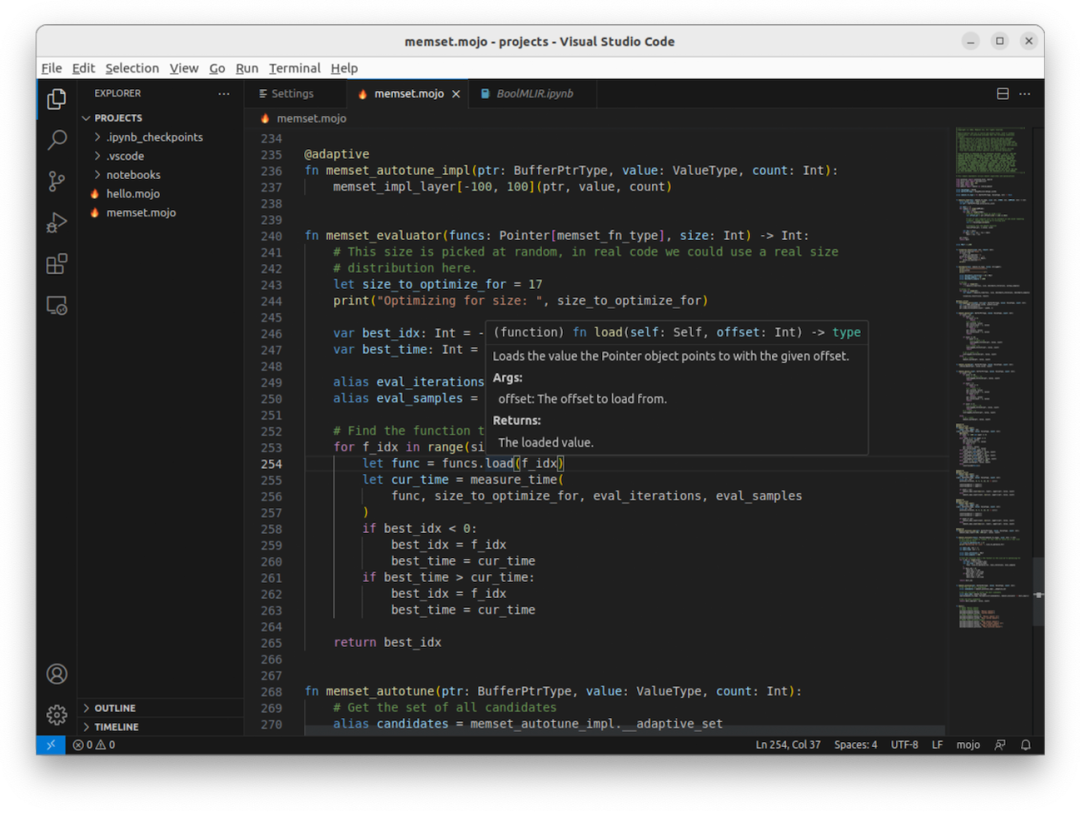Open the Run and Debug view
Screen dimensions: 1080x817
tap(57, 223)
